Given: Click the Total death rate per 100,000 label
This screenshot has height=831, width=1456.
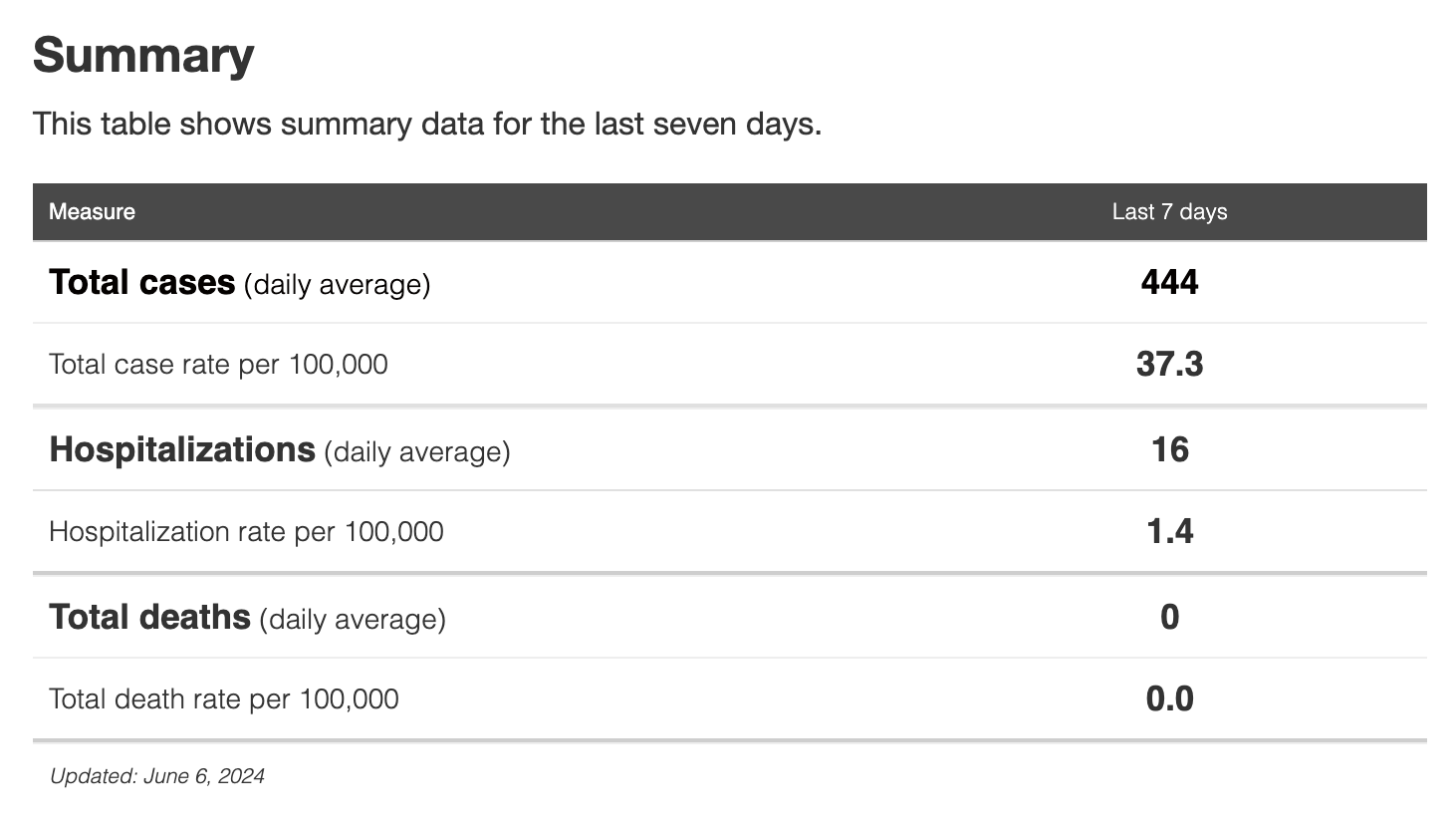Looking at the screenshot, I should click(223, 698).
